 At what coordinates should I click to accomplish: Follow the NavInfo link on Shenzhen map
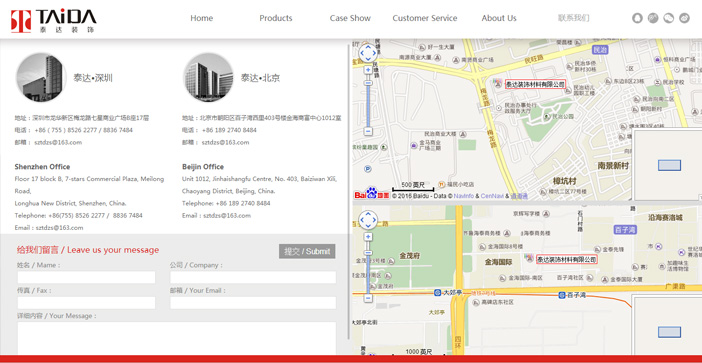point(464,196)
